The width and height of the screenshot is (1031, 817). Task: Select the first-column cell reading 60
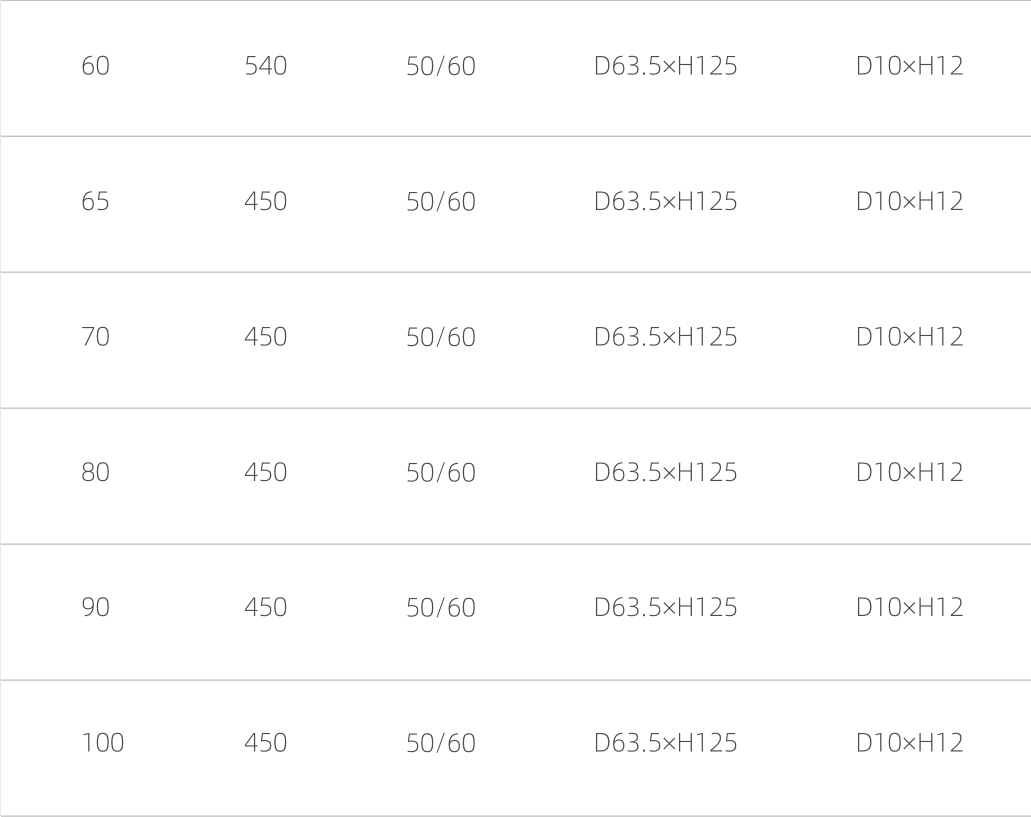coord(95,67)
